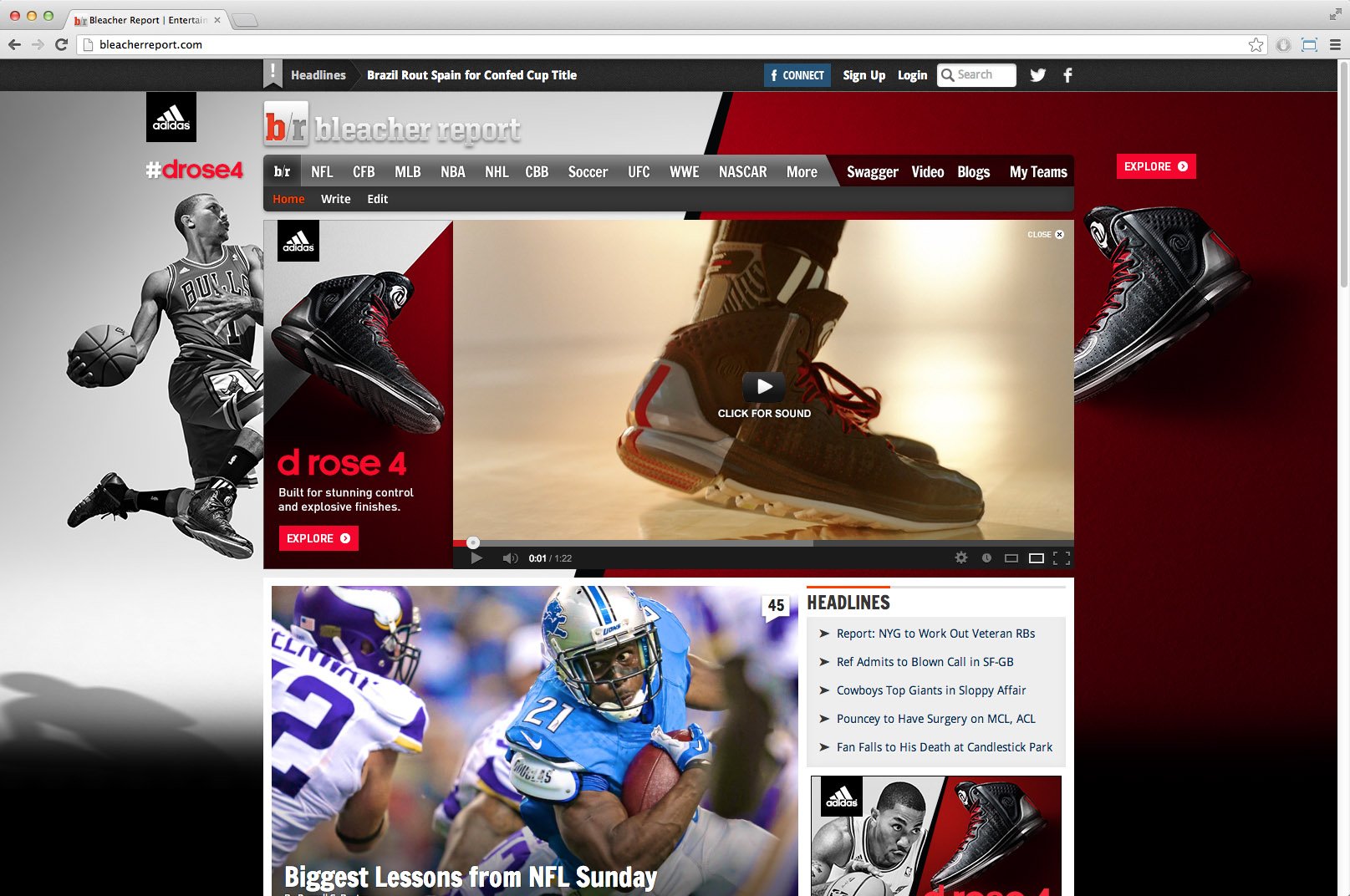Click the adidas D Rose ad below Headlines
The image size is (1350, 896).
(x=936, y=836)
